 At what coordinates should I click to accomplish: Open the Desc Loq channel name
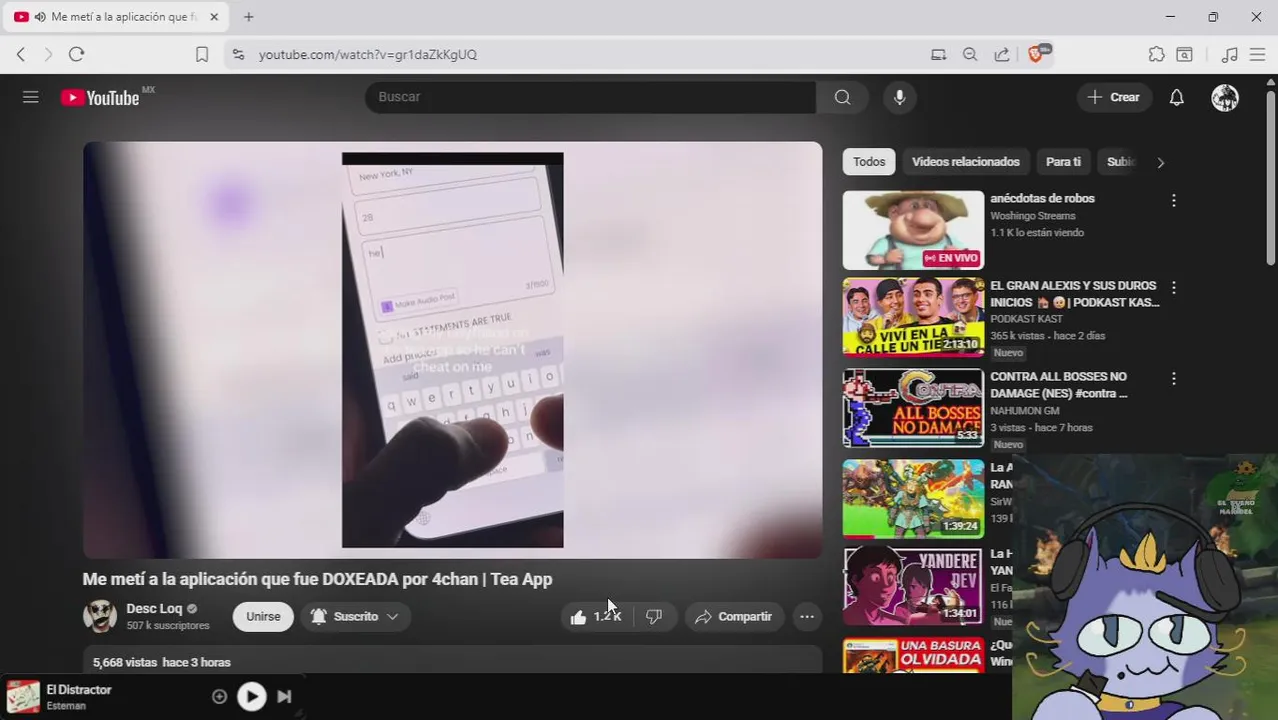(x=154, y=608)
